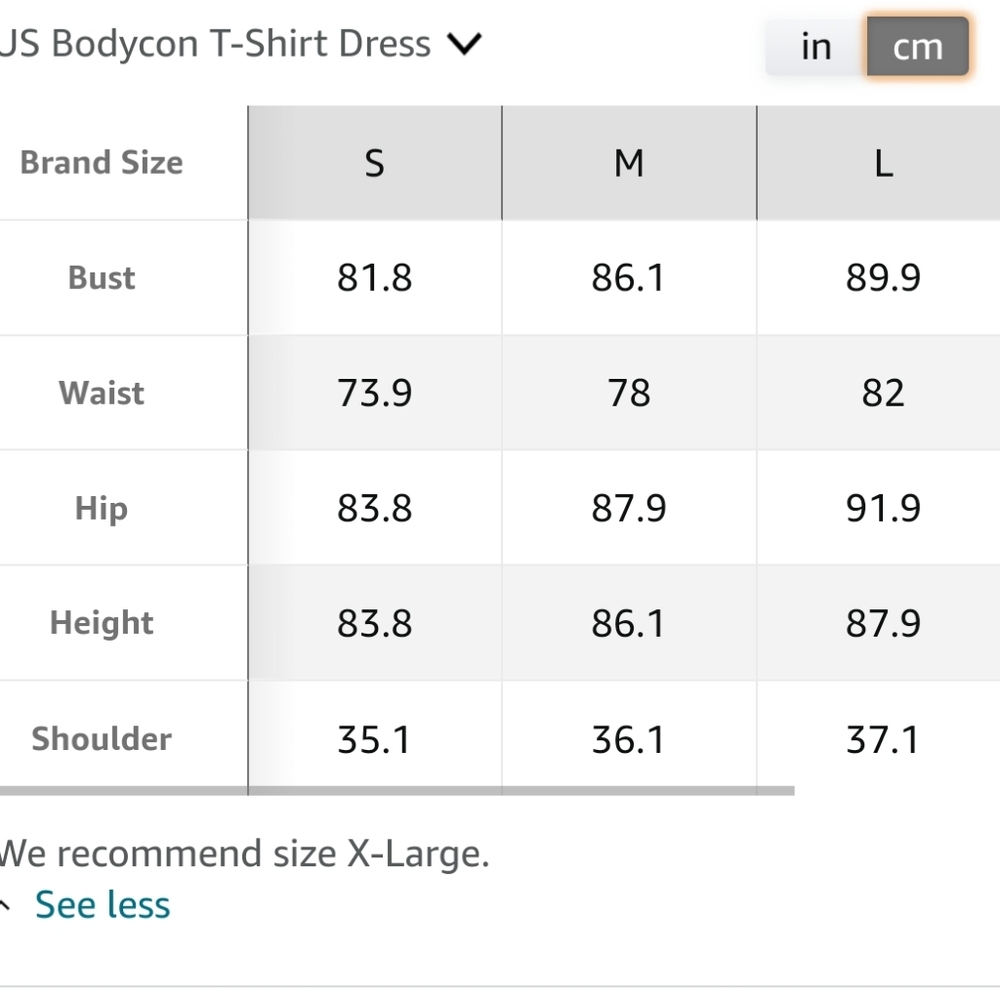The height and width of the screenshot is (999, 1000).
Task: Click the Hip row label
Action: tap(101, 509)
